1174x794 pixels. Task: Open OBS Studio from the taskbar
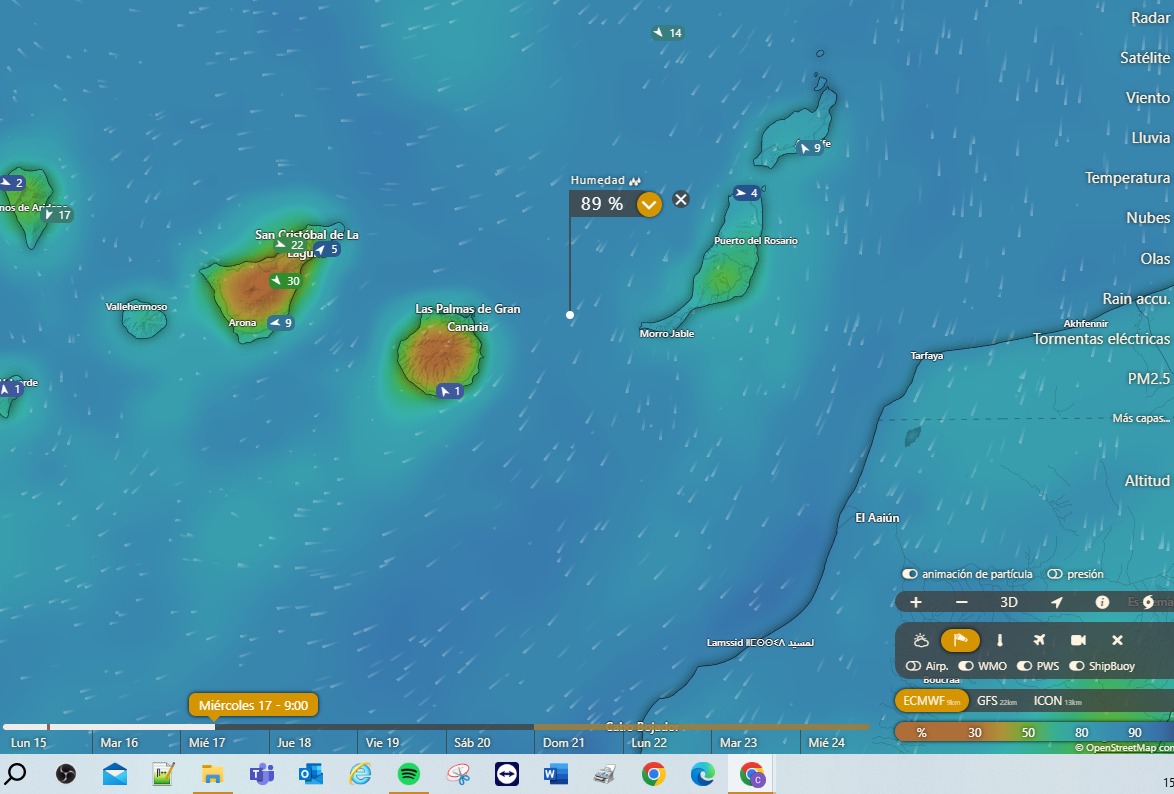point(66,774)
